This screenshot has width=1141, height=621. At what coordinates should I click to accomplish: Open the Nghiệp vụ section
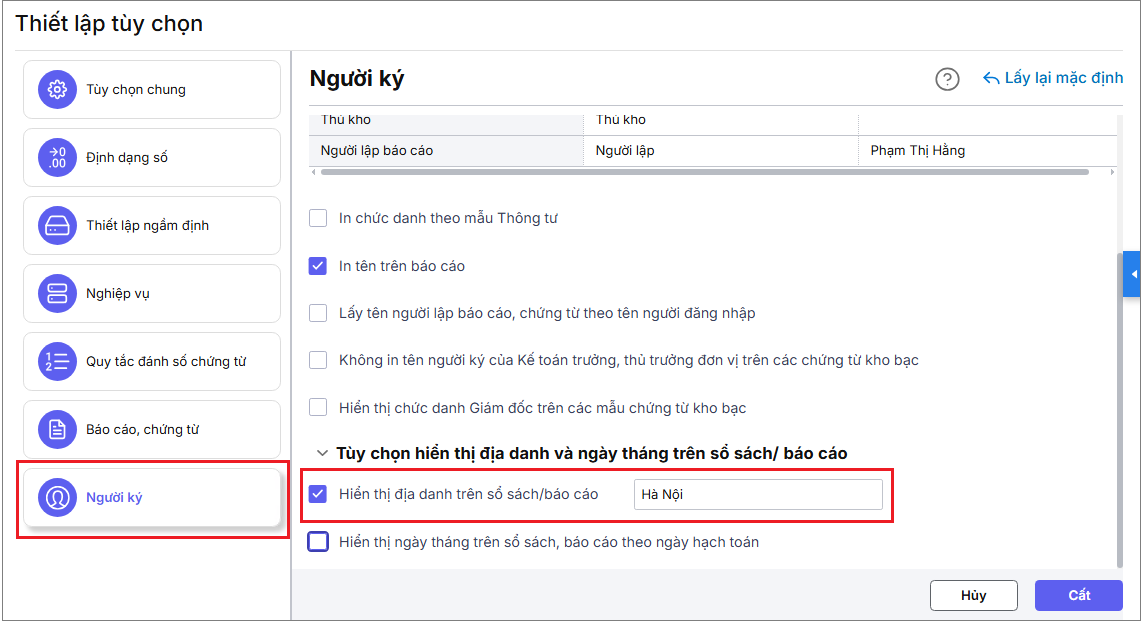(x=152, y=293)
